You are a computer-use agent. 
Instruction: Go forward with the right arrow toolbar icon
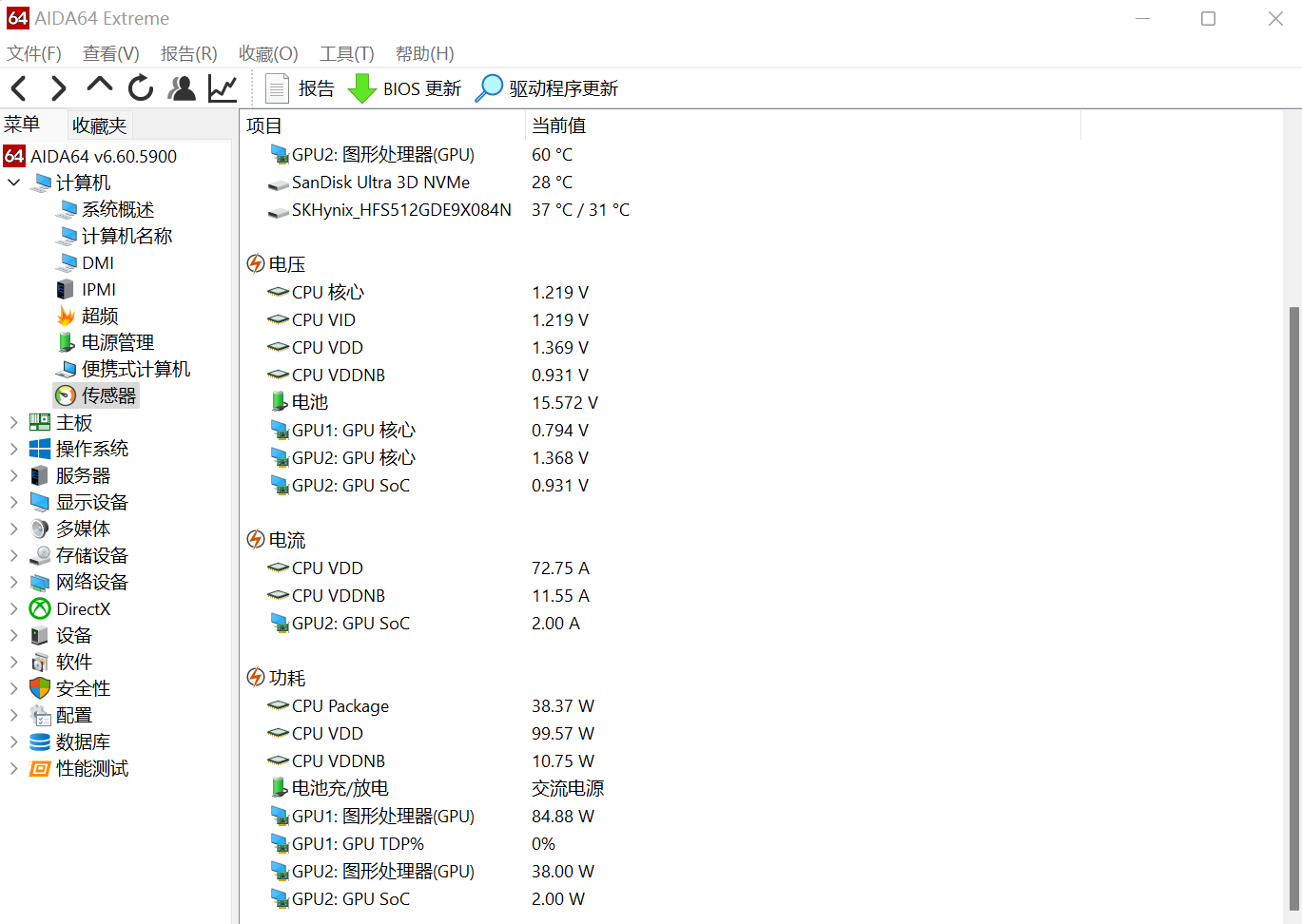tap(59, 88)
